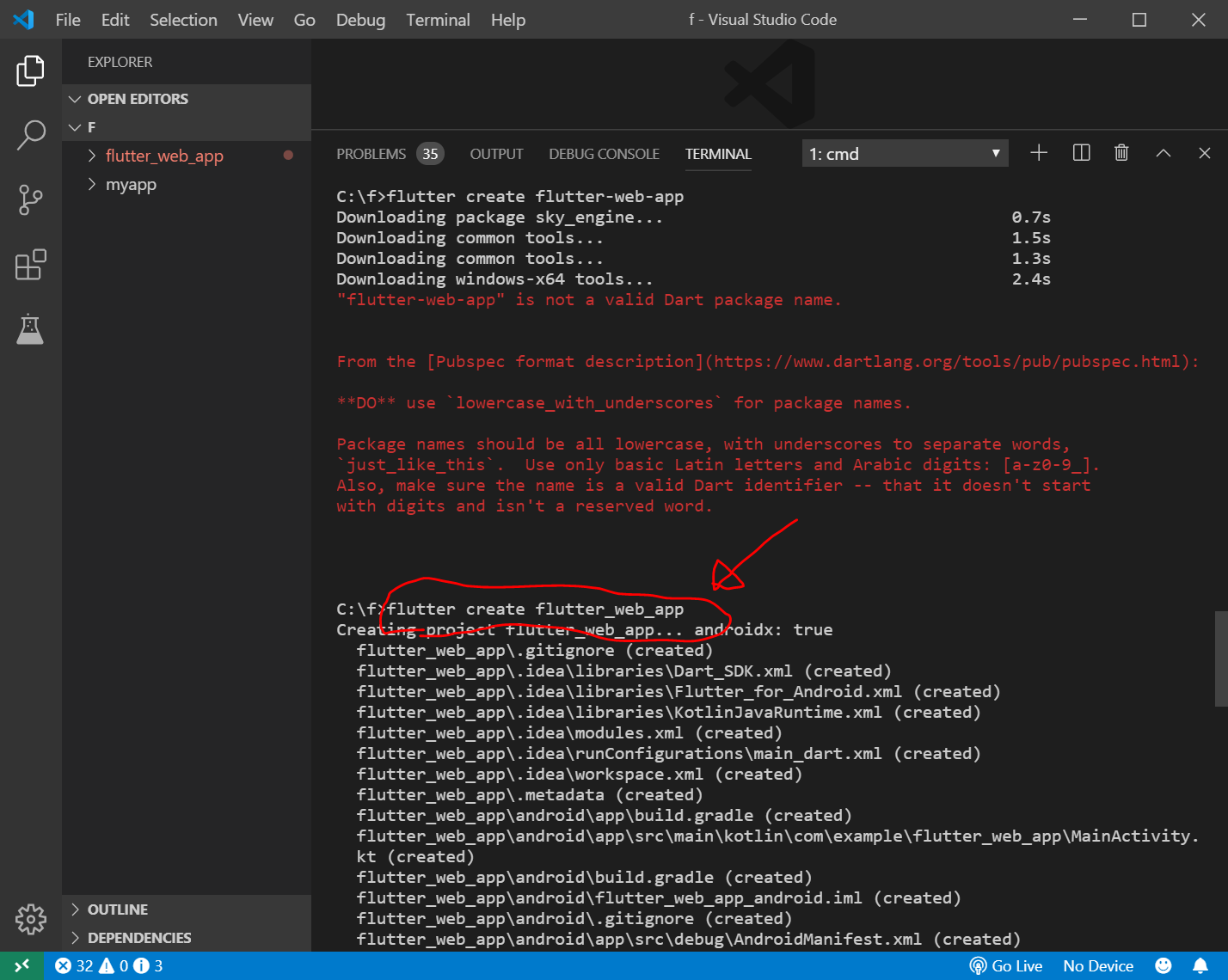
Task: Switch to the PROBLEMS tab
Action: point(371,154)
